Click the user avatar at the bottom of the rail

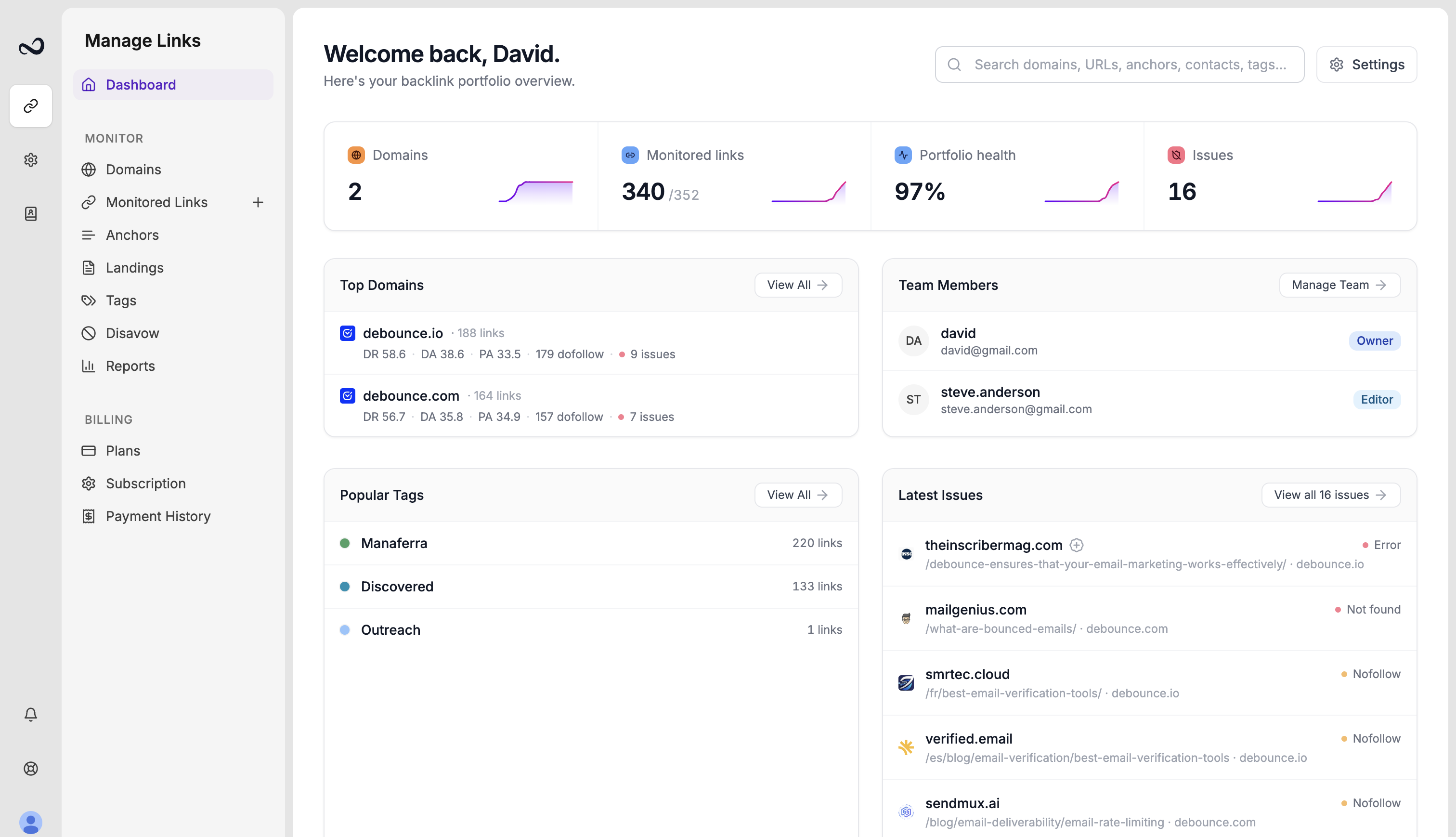pos(31,823)
